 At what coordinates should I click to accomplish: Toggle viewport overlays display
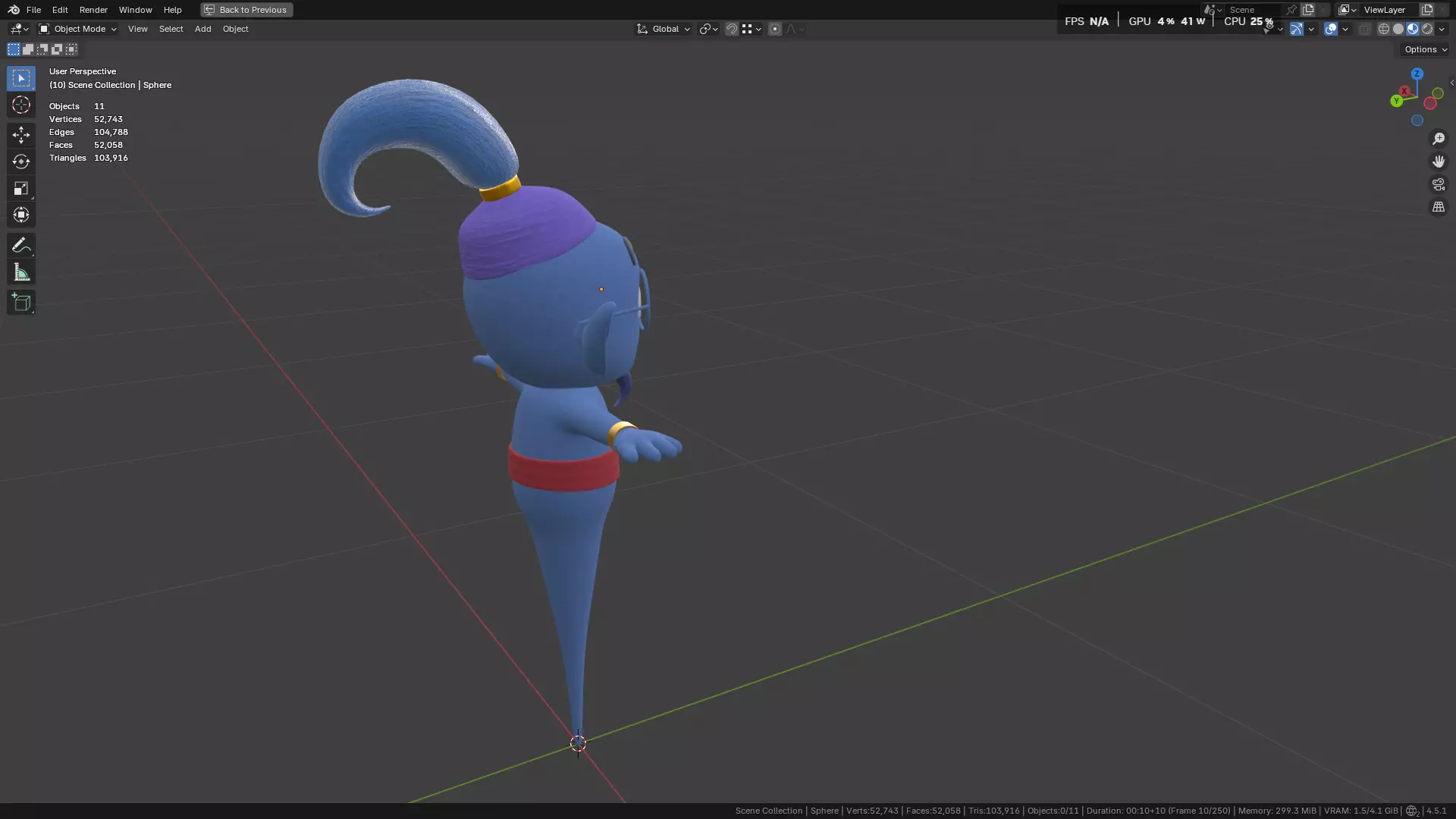(1331, 29)
